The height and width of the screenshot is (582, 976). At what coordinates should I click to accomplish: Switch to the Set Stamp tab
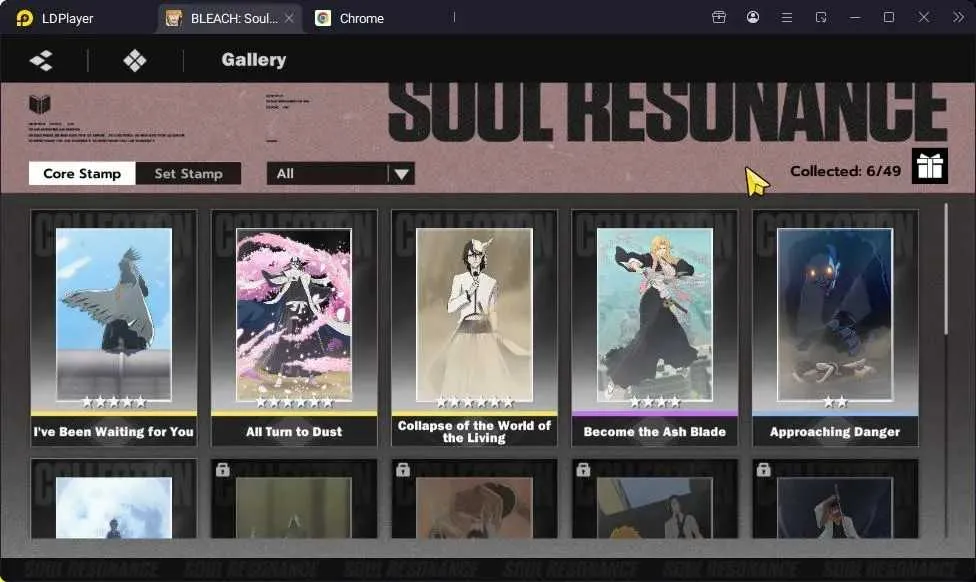189,174
